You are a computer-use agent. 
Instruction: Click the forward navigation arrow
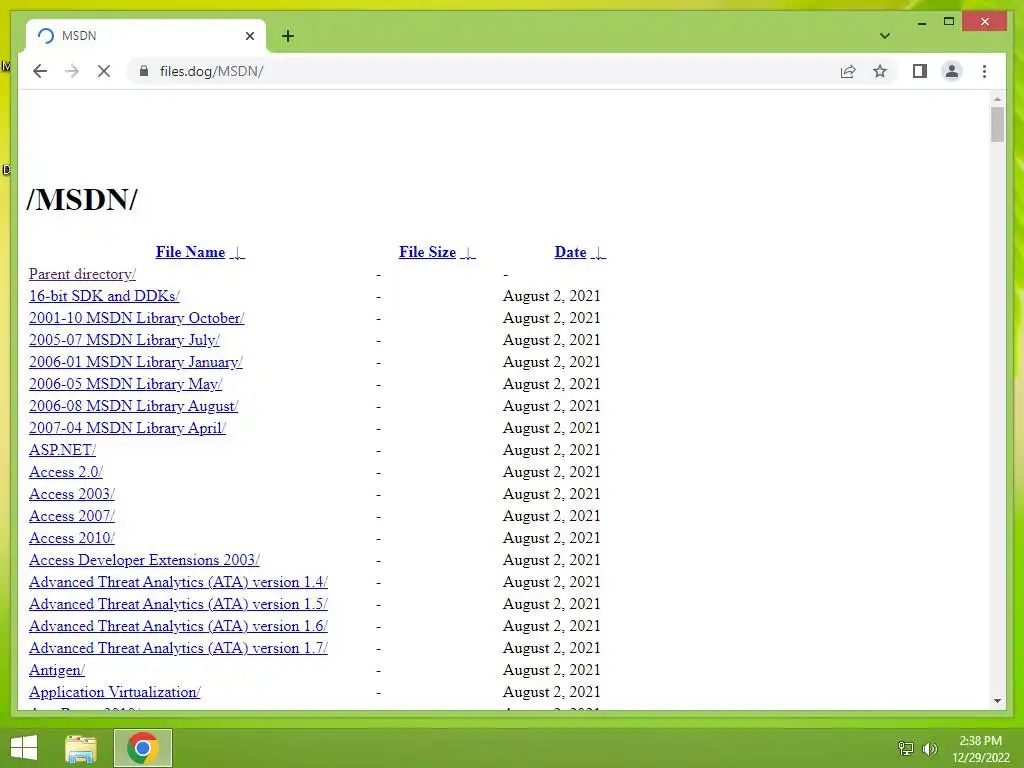tap(72, 71)
